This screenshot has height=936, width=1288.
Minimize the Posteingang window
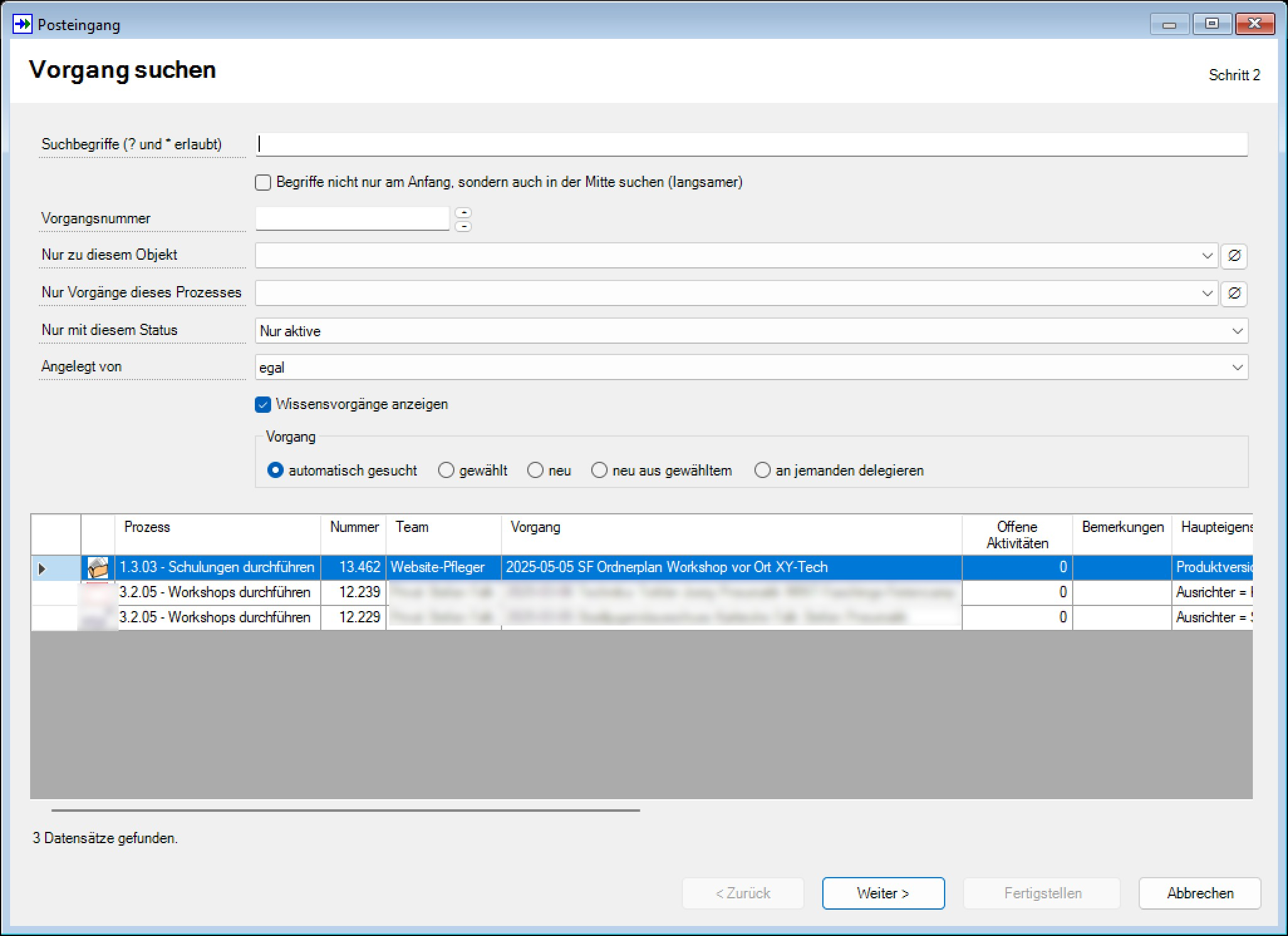pos(1169,24)
